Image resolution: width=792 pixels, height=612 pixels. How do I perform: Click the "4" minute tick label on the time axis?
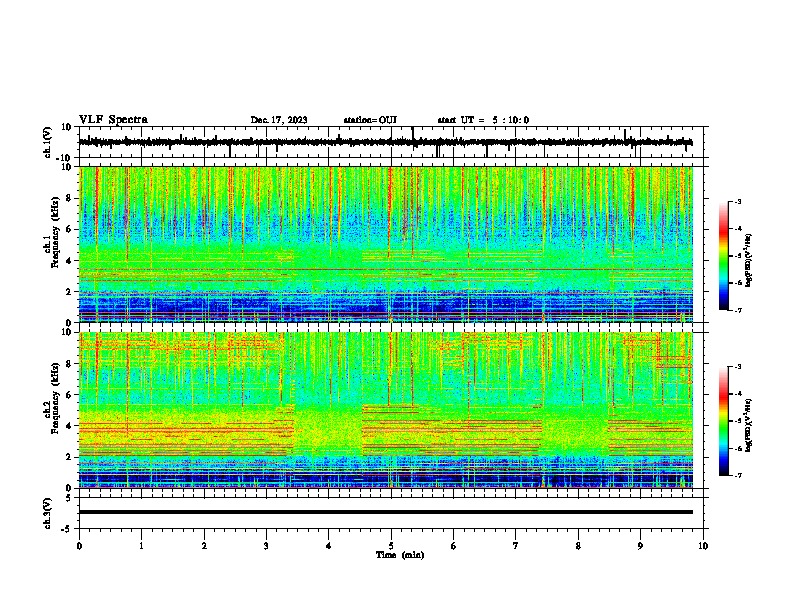tap(329, 546)
